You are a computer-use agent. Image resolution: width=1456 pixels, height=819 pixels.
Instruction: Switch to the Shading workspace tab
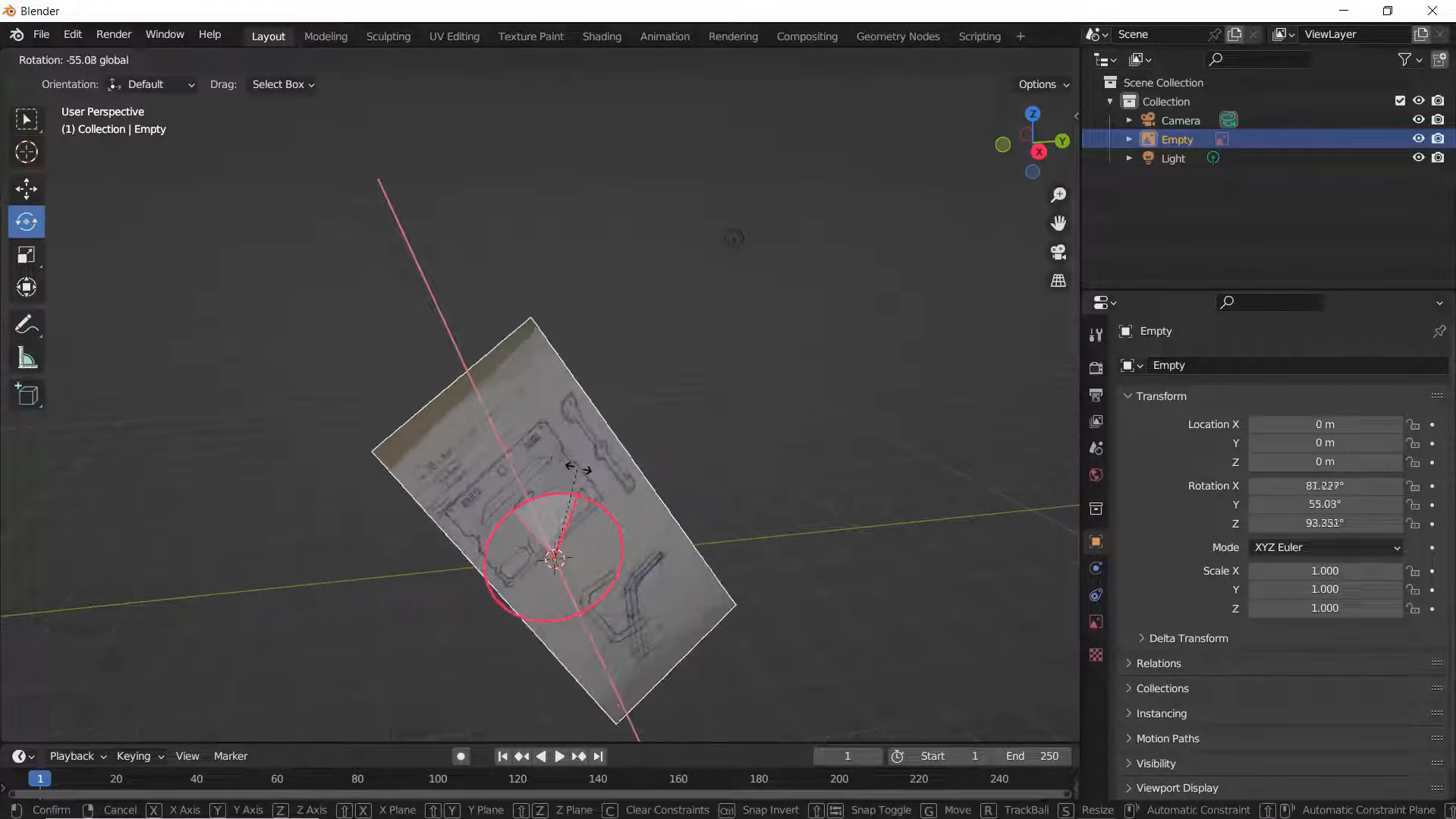602,36
